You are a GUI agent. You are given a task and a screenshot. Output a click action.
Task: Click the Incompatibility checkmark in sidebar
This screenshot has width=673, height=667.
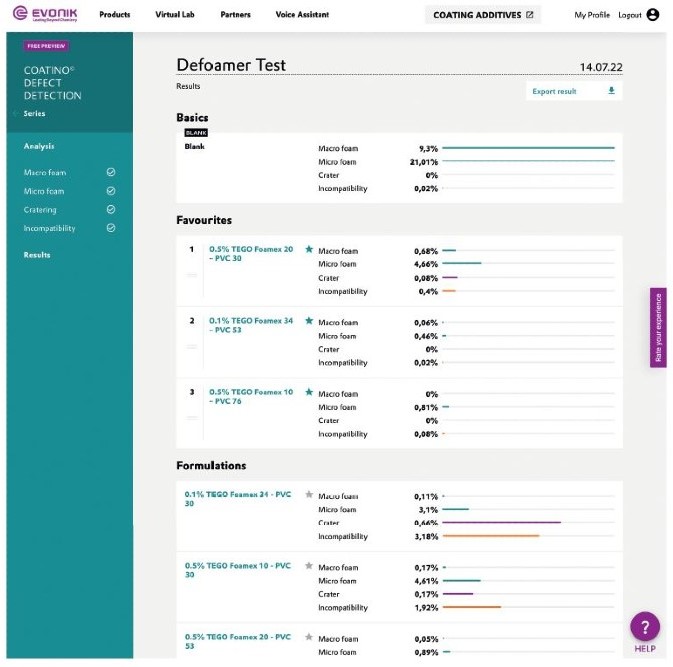coord(111,228)
